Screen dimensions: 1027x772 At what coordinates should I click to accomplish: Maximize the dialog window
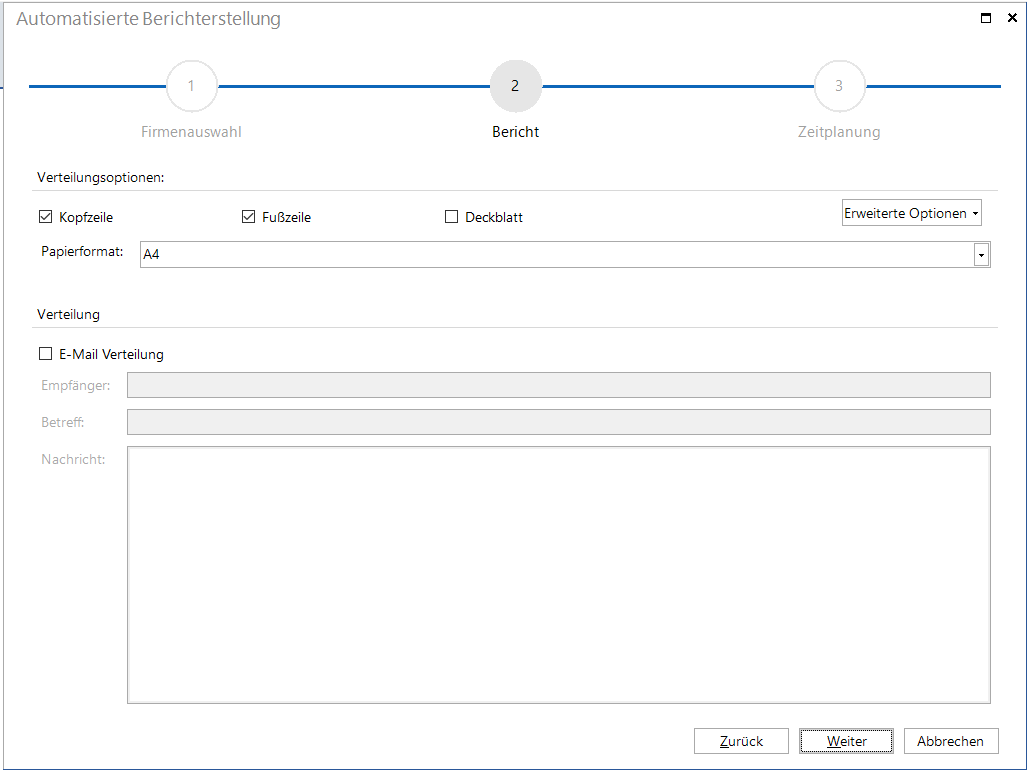986,18
